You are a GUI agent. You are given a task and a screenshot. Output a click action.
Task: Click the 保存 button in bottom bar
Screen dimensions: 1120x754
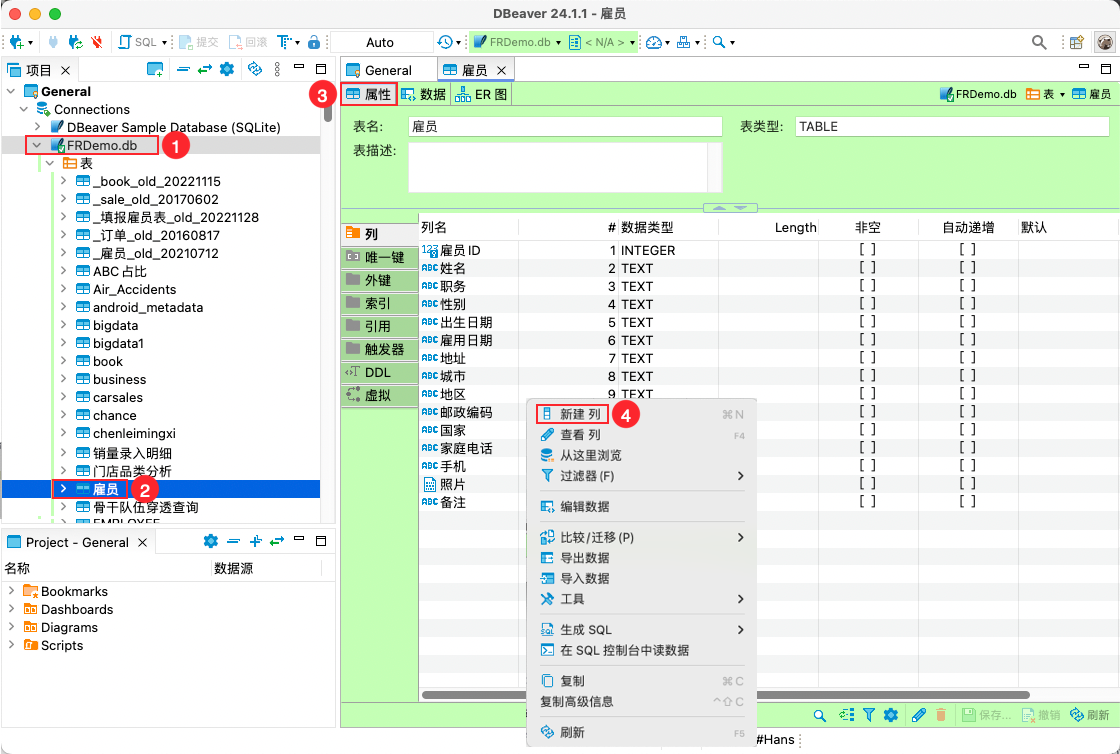click(x=986, y=715)
